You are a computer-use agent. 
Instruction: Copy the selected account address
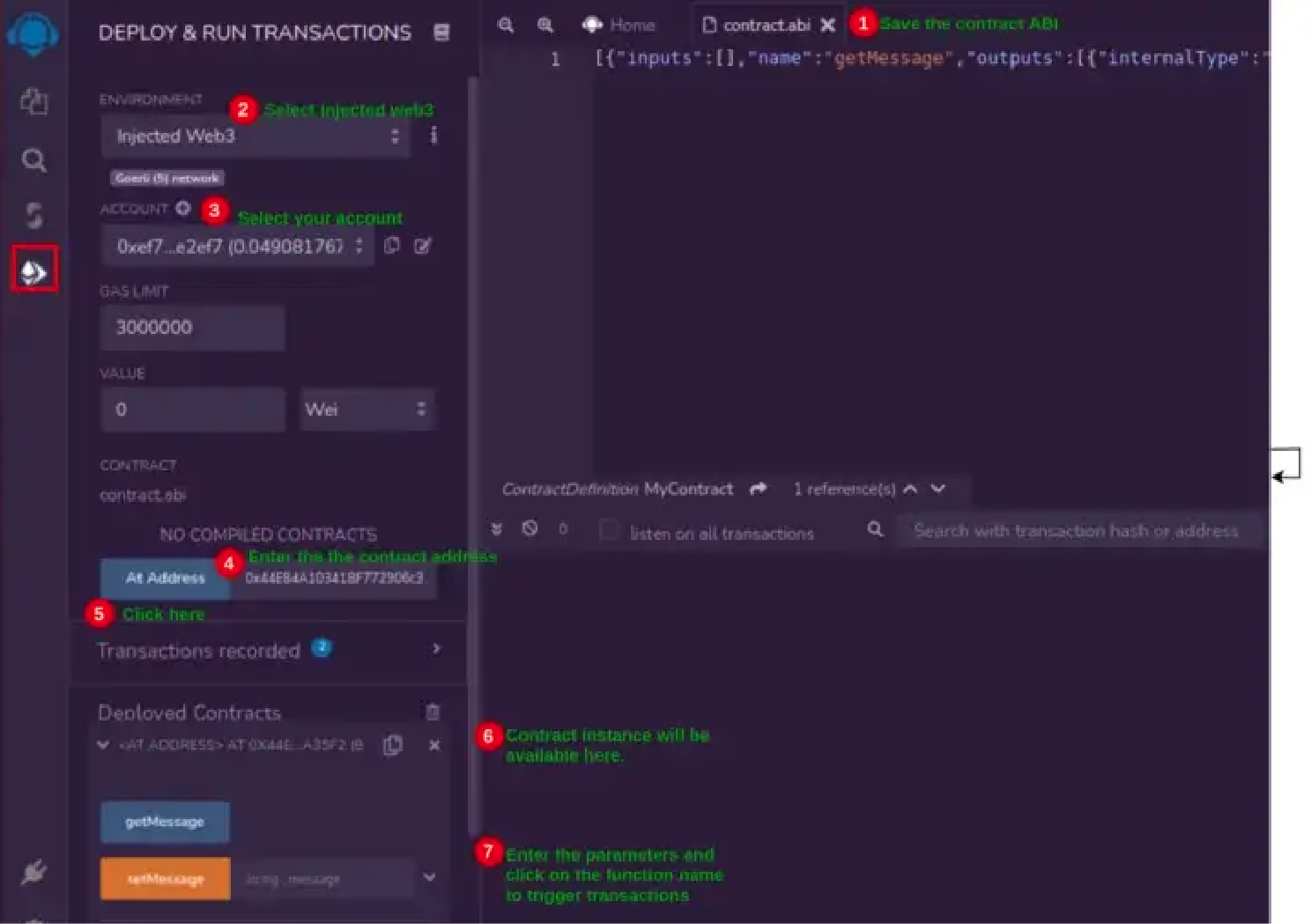(392, 246)
